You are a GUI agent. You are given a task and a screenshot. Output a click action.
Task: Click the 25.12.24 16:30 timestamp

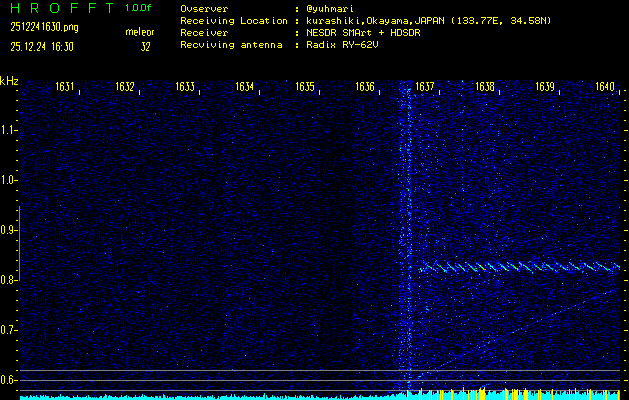click(x=45, y=46)
